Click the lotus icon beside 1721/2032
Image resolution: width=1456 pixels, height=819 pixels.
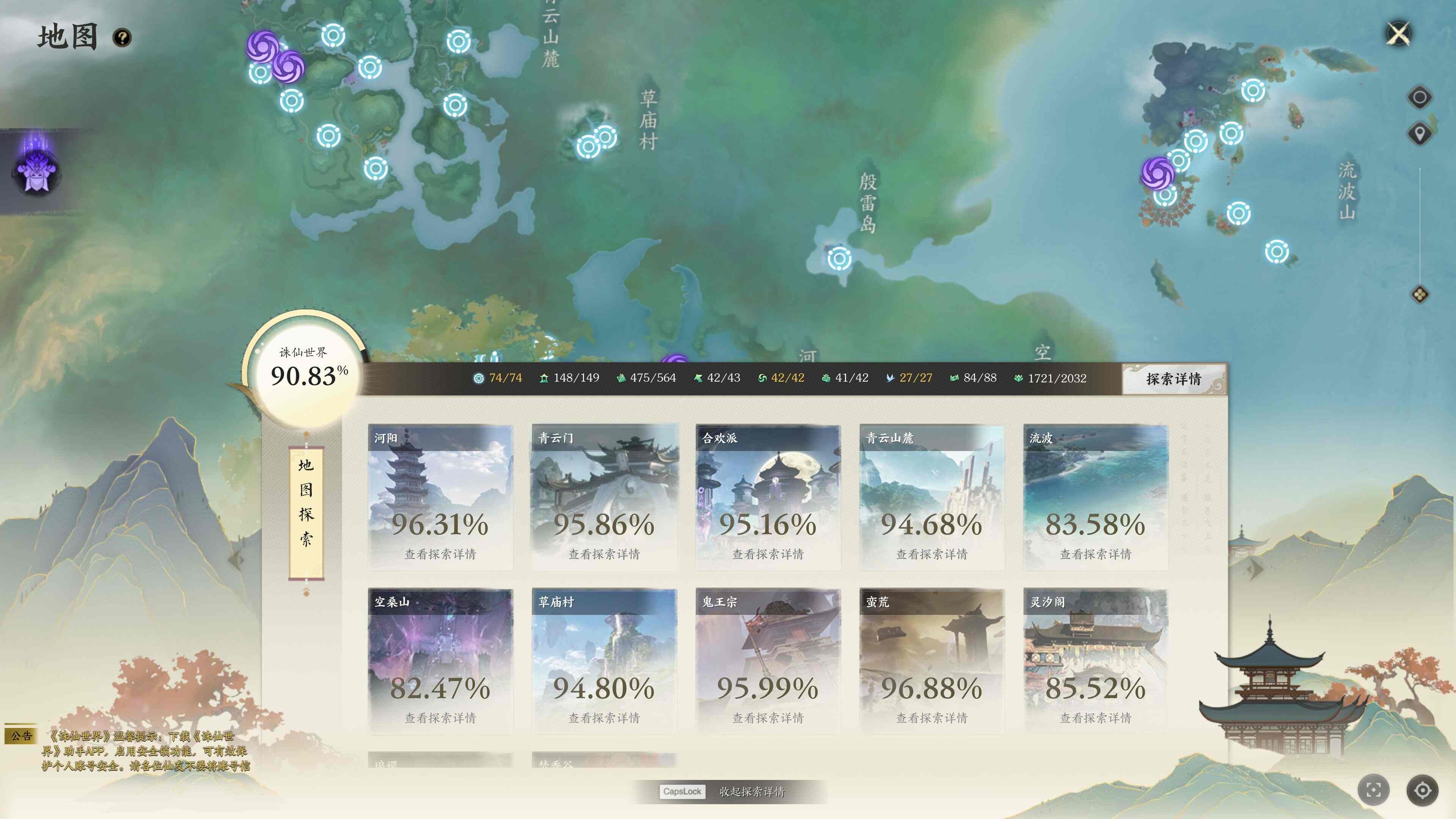click(1019, 378)
